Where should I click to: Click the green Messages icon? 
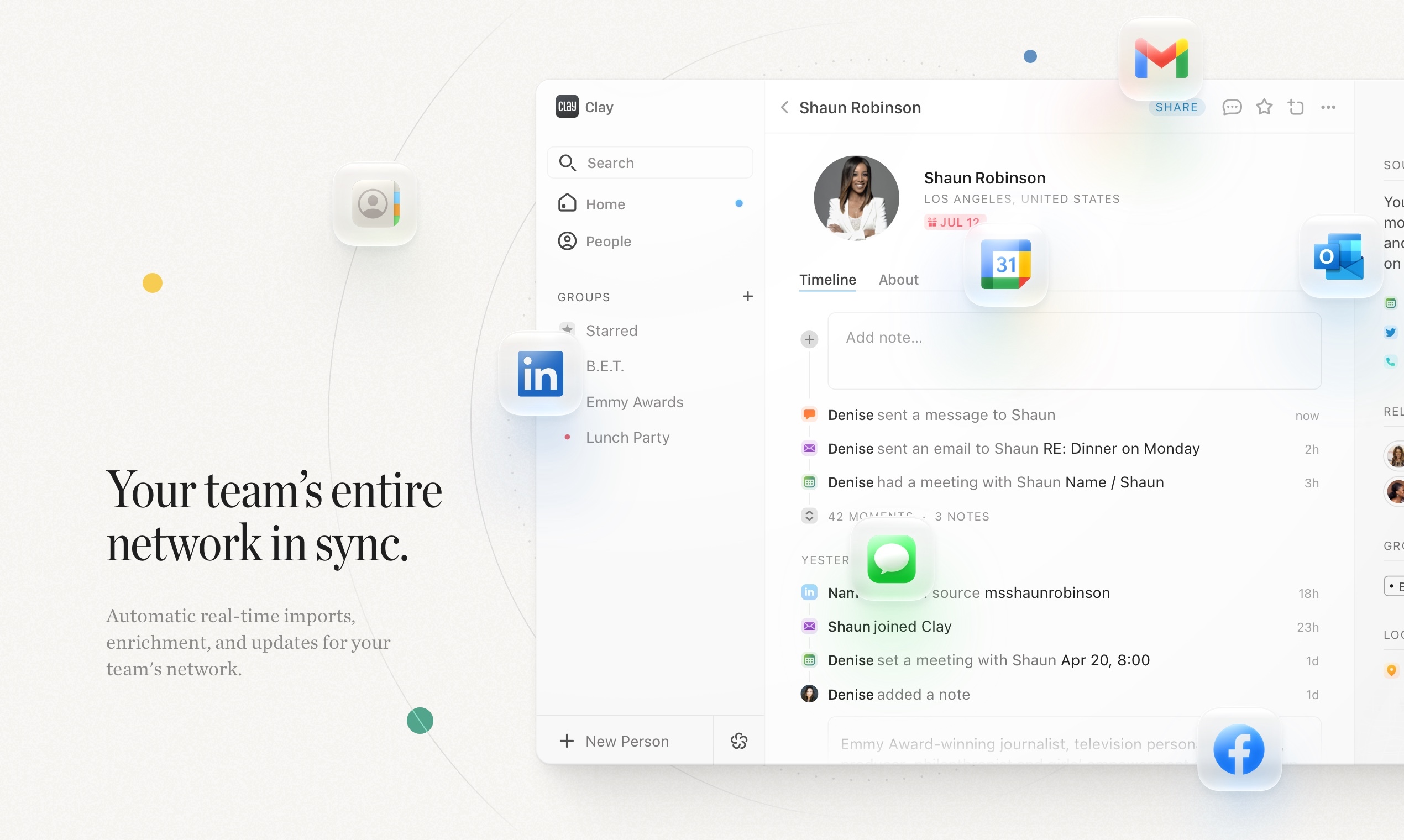891,559
